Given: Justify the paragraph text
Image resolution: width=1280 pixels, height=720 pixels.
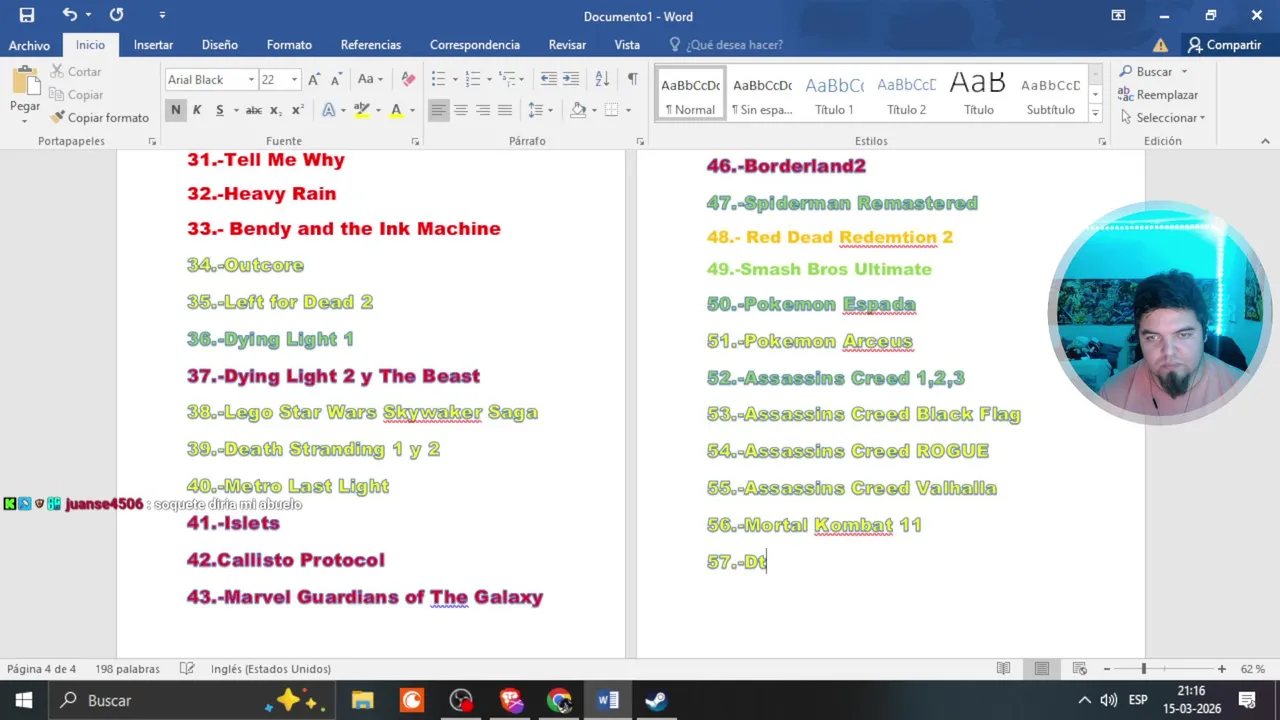Looking at the screenshot, I should (x=505, y=110).
